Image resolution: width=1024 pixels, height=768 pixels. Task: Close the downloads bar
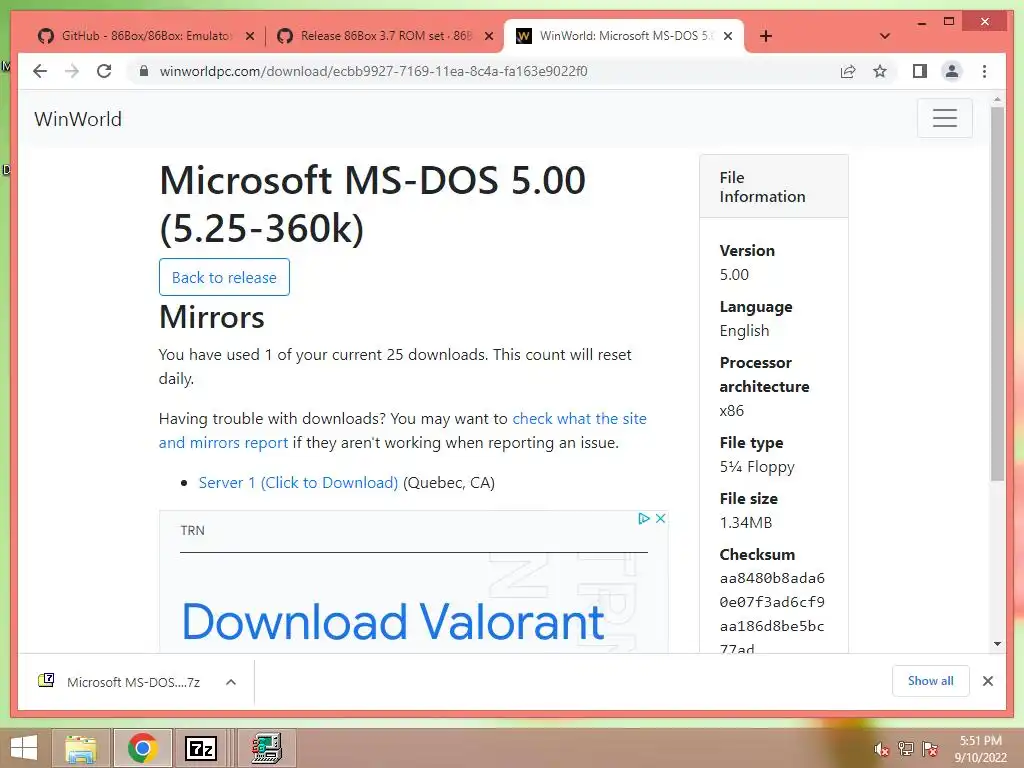(987, 681)
